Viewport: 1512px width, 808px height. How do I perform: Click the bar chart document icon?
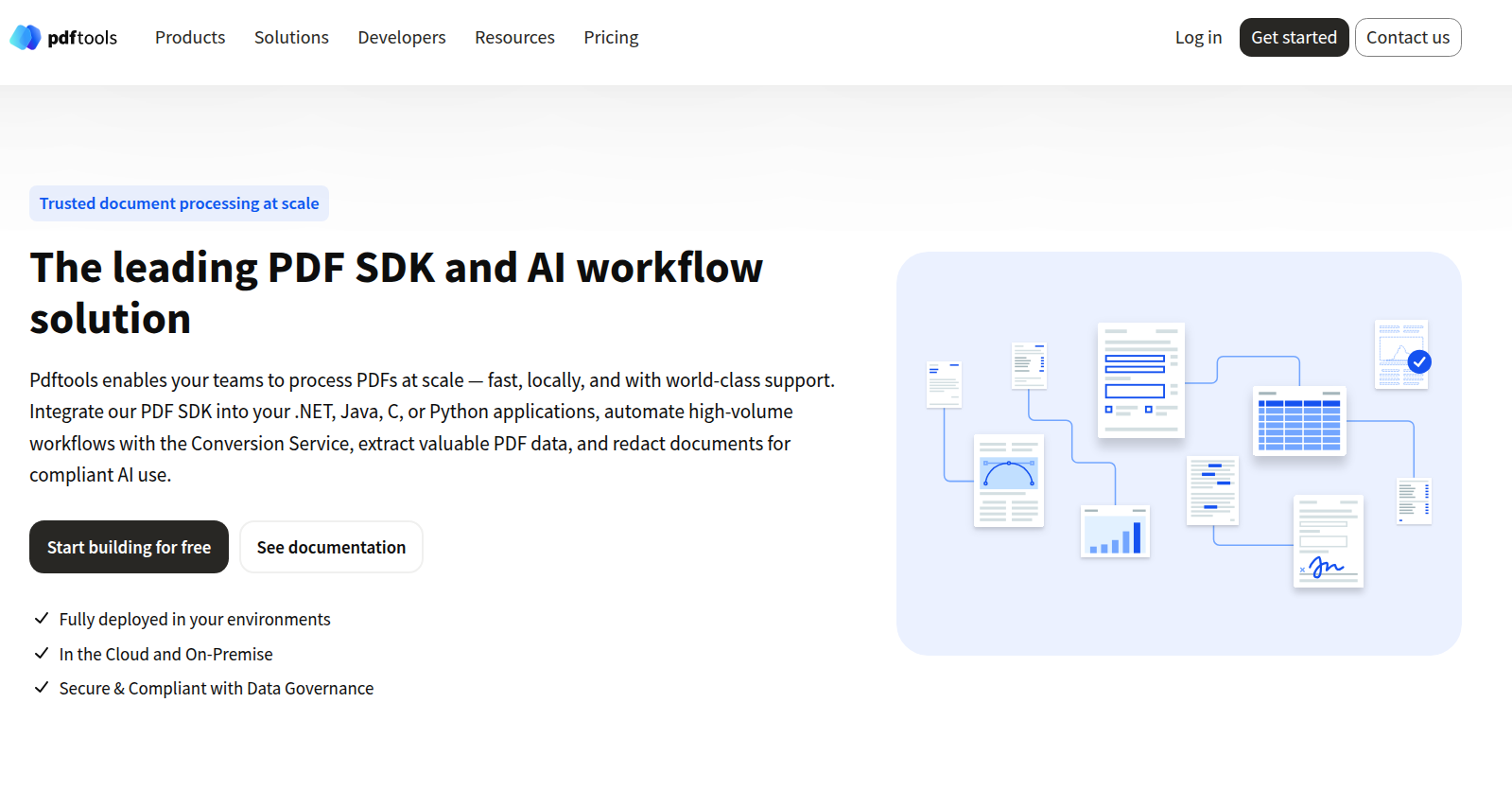[x=1115, y=531]
